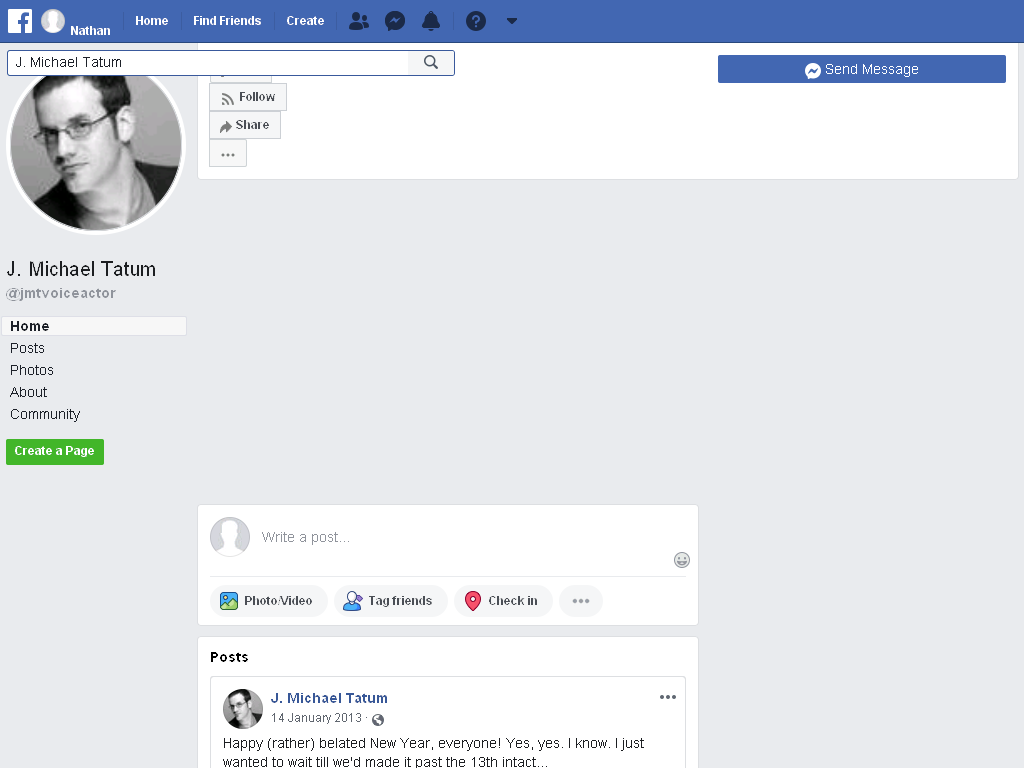The height and width of the screenshot is (768, 1024).
Task: Click the green Create a Page button
Action: click(x=55, y=451)
